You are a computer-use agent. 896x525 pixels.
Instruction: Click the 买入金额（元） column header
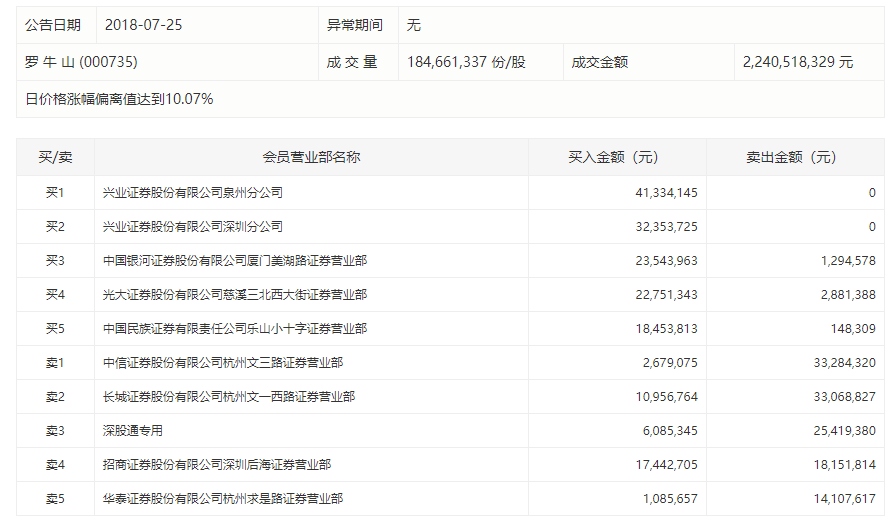click(617, 157)
